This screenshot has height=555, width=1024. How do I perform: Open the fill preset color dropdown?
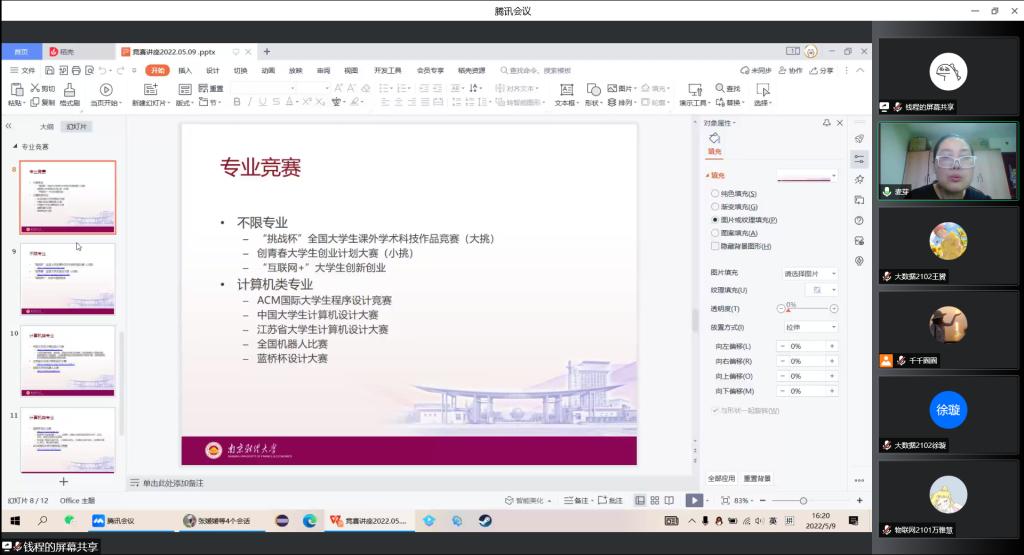(x=808, y=176)
